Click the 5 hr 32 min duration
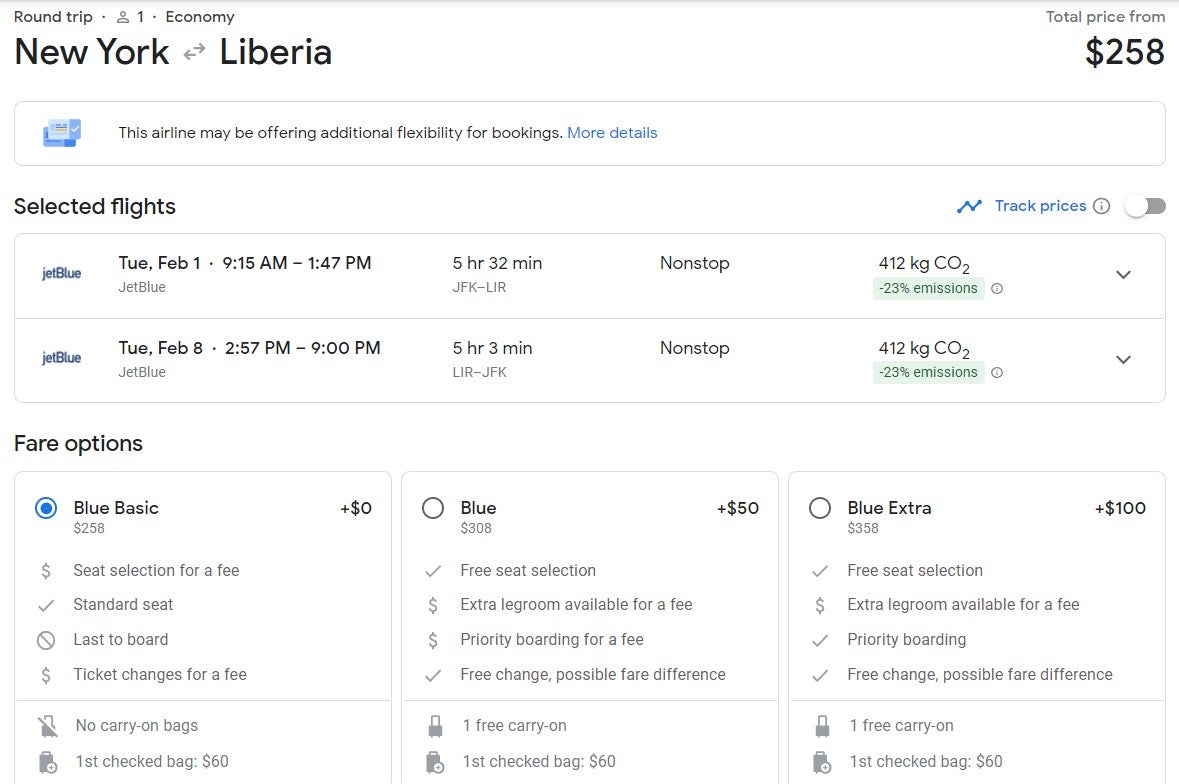 (x=497, y=263)
